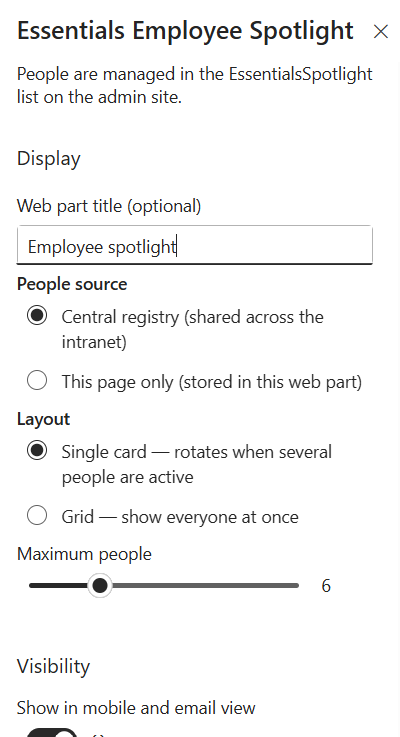
Task: Close the Essentials Employee Spotlight pane
Action: pyautogui.click(x=380, y=31)
